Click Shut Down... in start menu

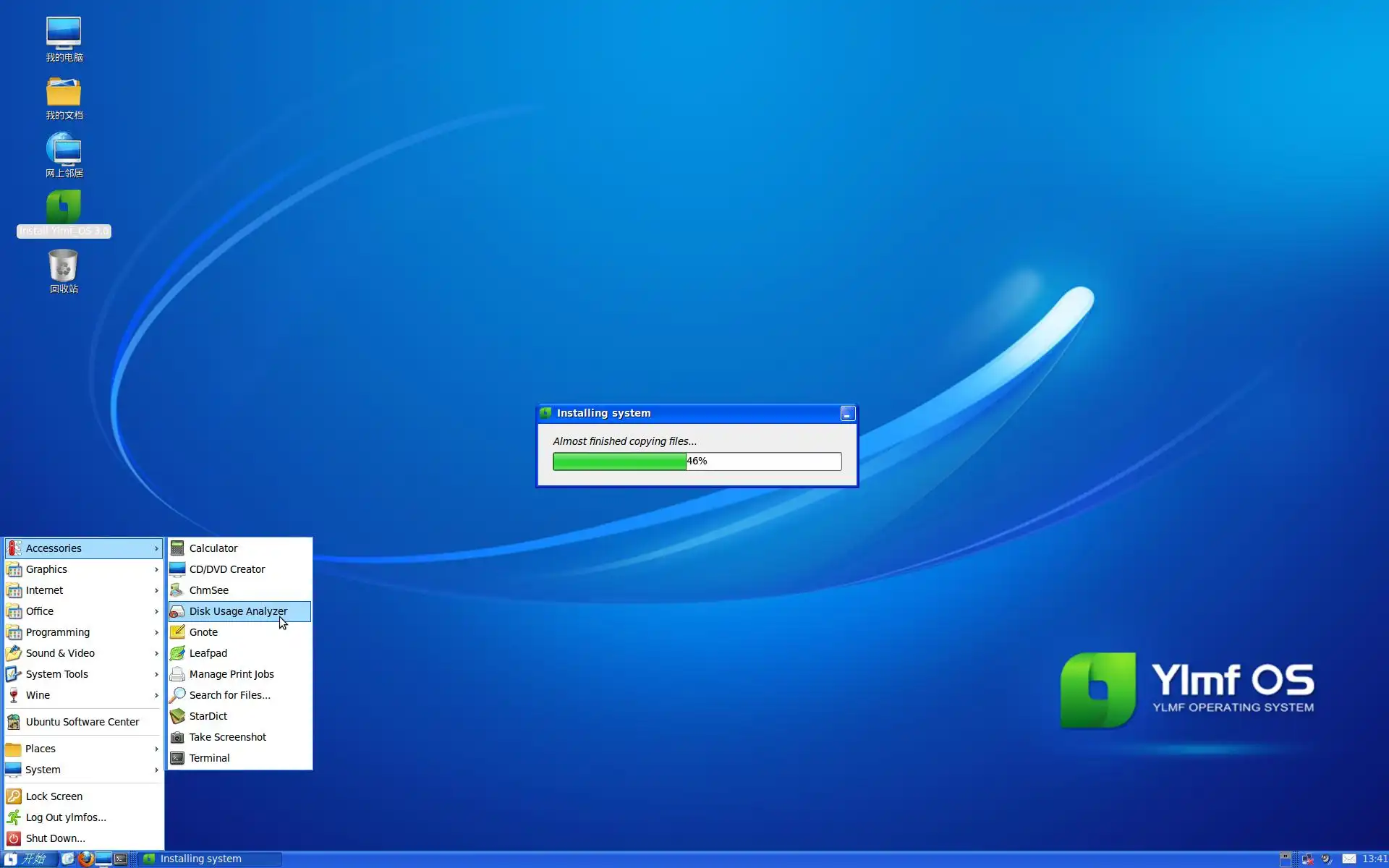click(x=56, y=838)
